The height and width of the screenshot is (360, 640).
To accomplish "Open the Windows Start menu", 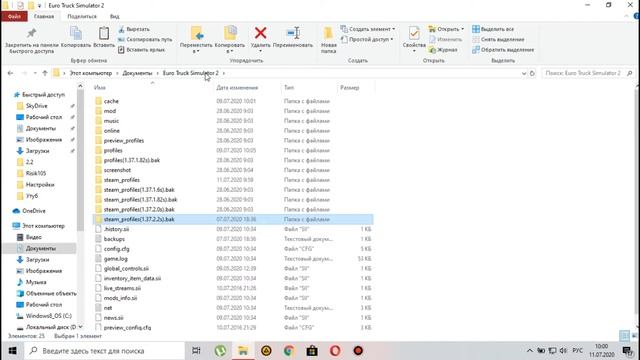I will pyautogui.click(x=12, y=351).
